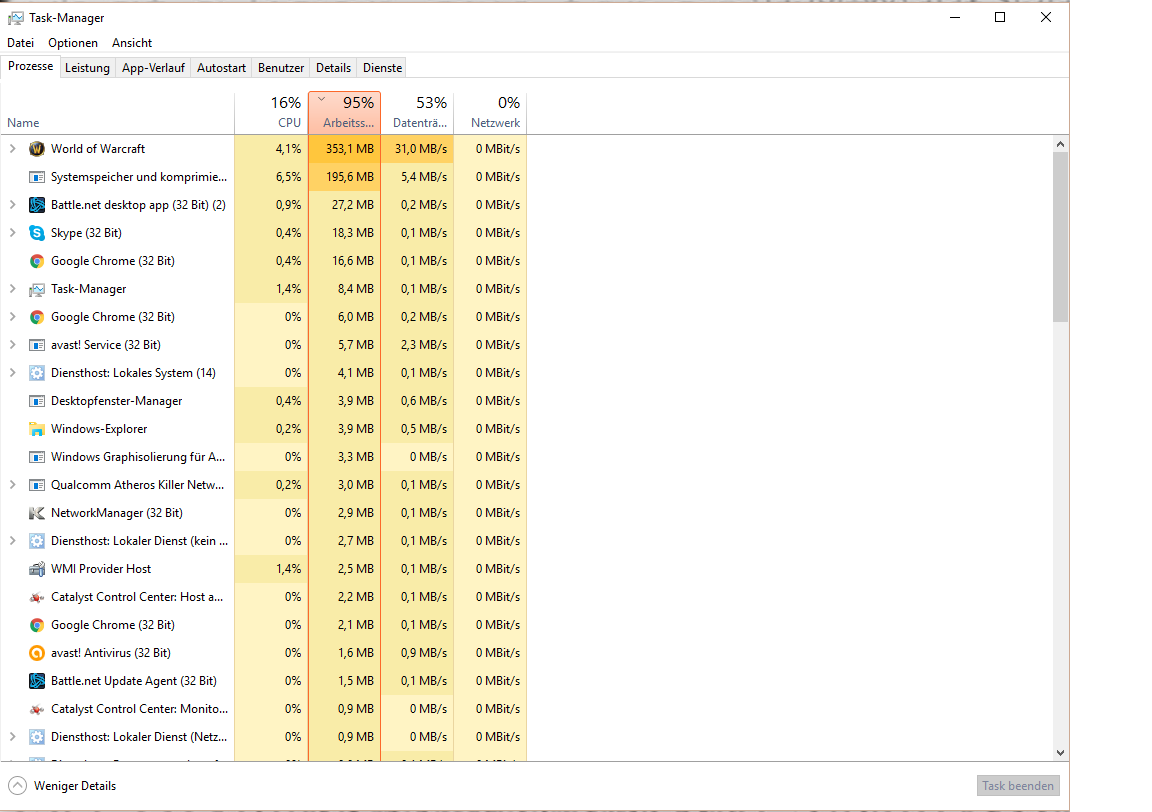Click the Task beenden button

[x=1018, y=786]
